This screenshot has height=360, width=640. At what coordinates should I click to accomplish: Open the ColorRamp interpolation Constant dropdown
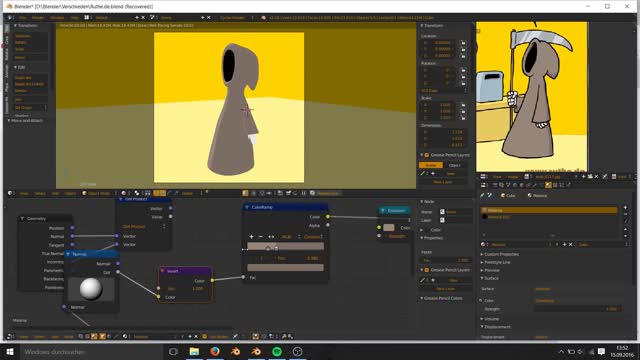click(313, 237)
